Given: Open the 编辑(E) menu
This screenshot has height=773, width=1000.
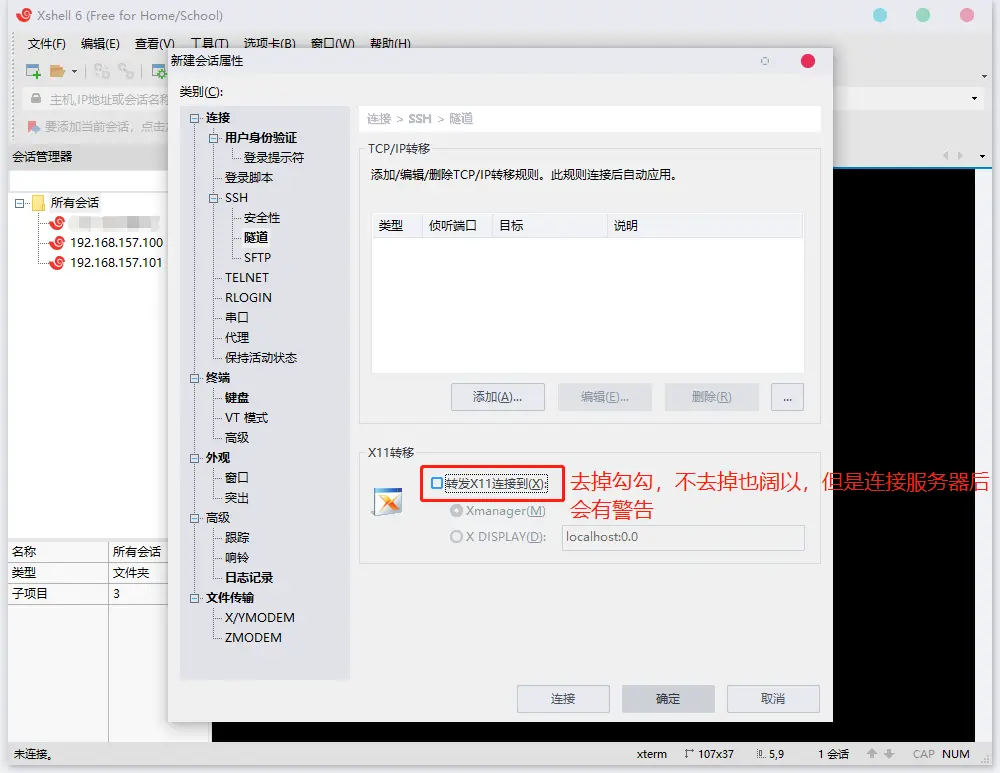Looking at the screenshot, I should point(100,43).
